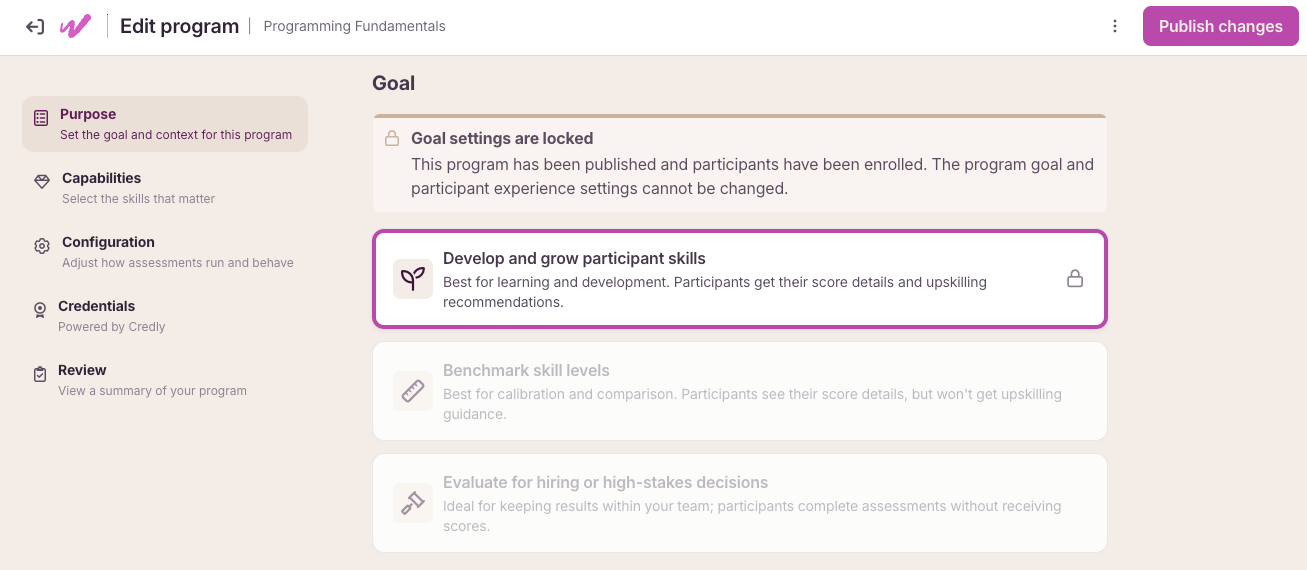The image size is (1307, 570).
Task: Click the gavel icon for hiring evaluation
Action: coord(413,503)
